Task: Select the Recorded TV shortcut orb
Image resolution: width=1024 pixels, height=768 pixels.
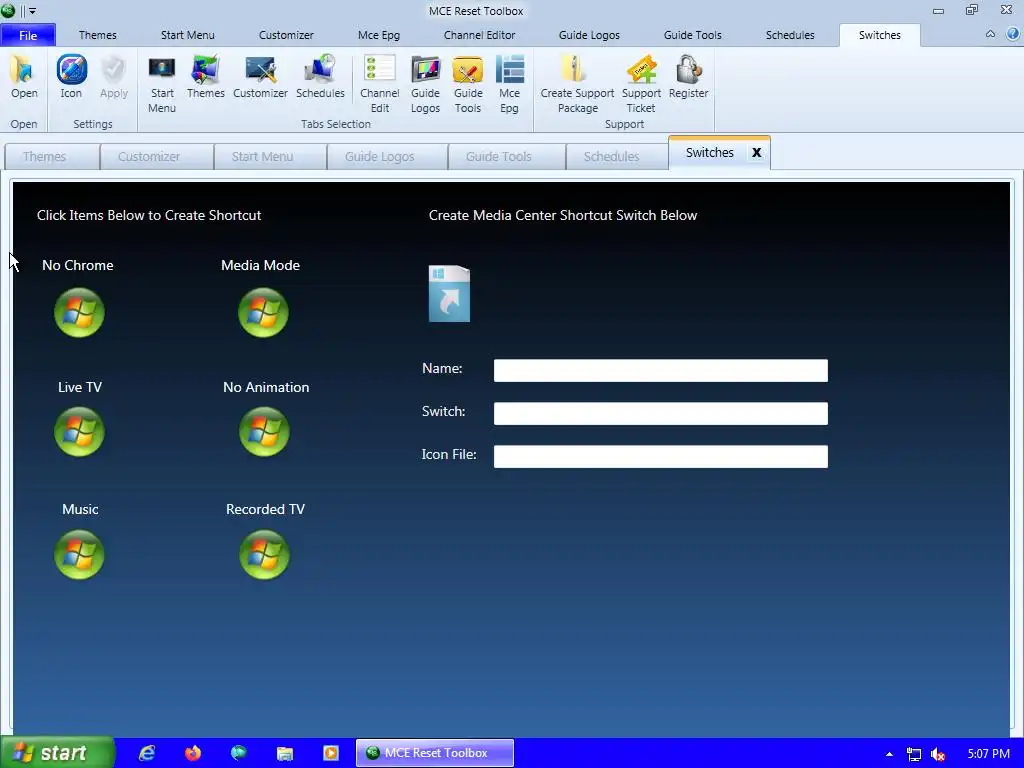Action: 264,554
